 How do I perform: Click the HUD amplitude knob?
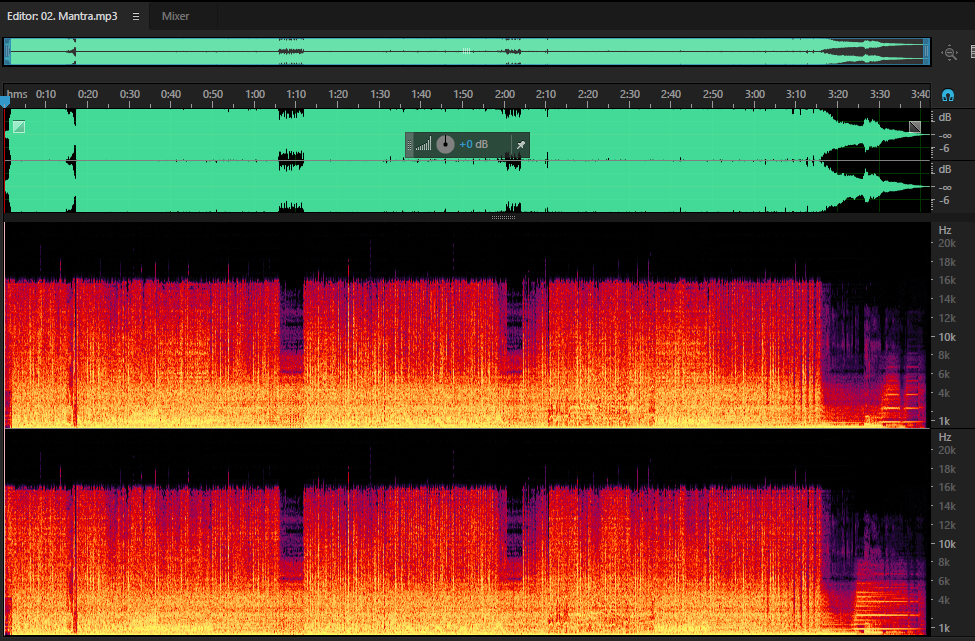pyautogui.click(x=445, y=144)
